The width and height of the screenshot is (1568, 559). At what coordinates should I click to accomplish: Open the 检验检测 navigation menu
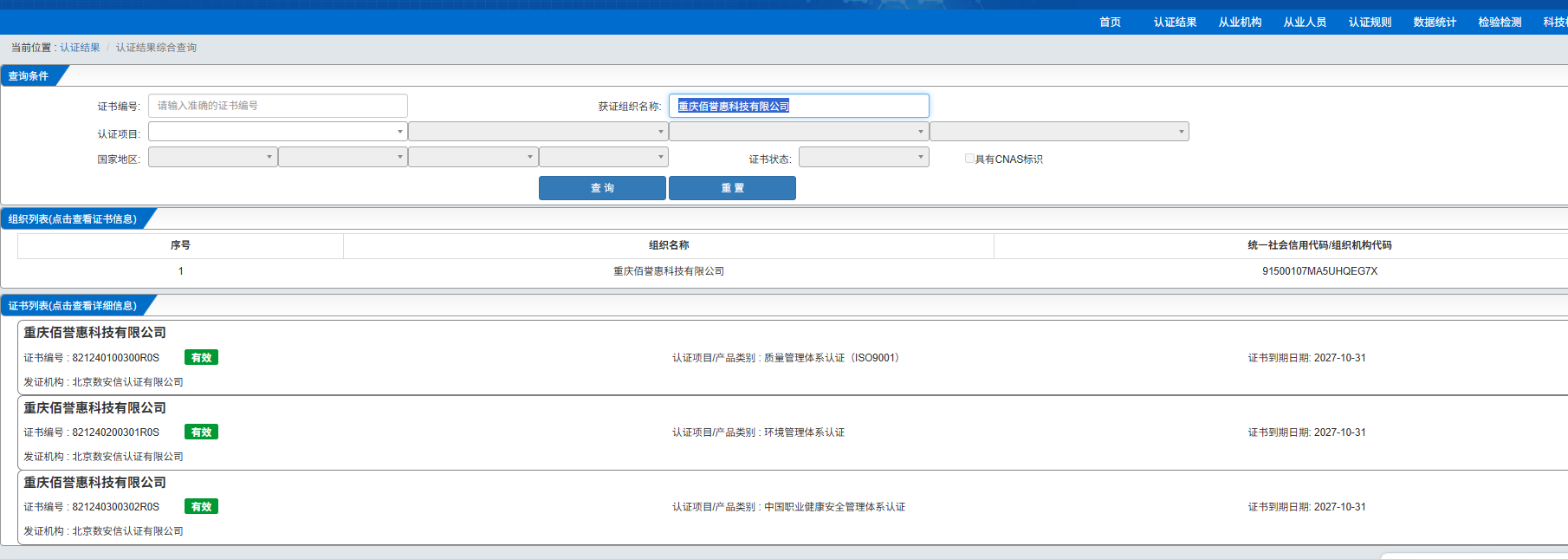[x=1500, y=23]
